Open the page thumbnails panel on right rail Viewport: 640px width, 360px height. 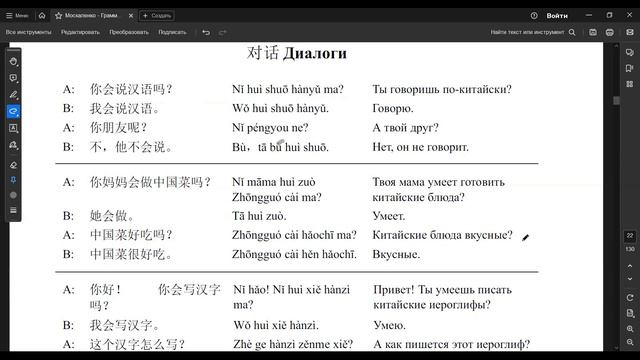pos(630,84)
